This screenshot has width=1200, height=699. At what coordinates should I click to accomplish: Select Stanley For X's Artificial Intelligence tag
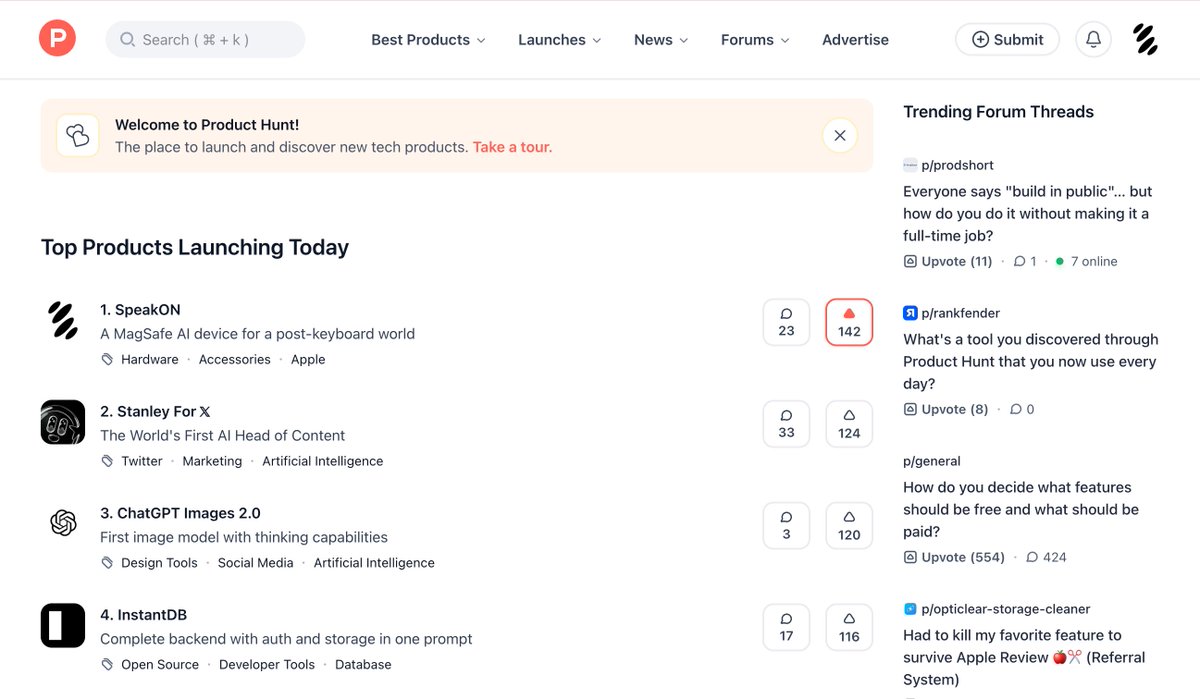coord(323,461)
